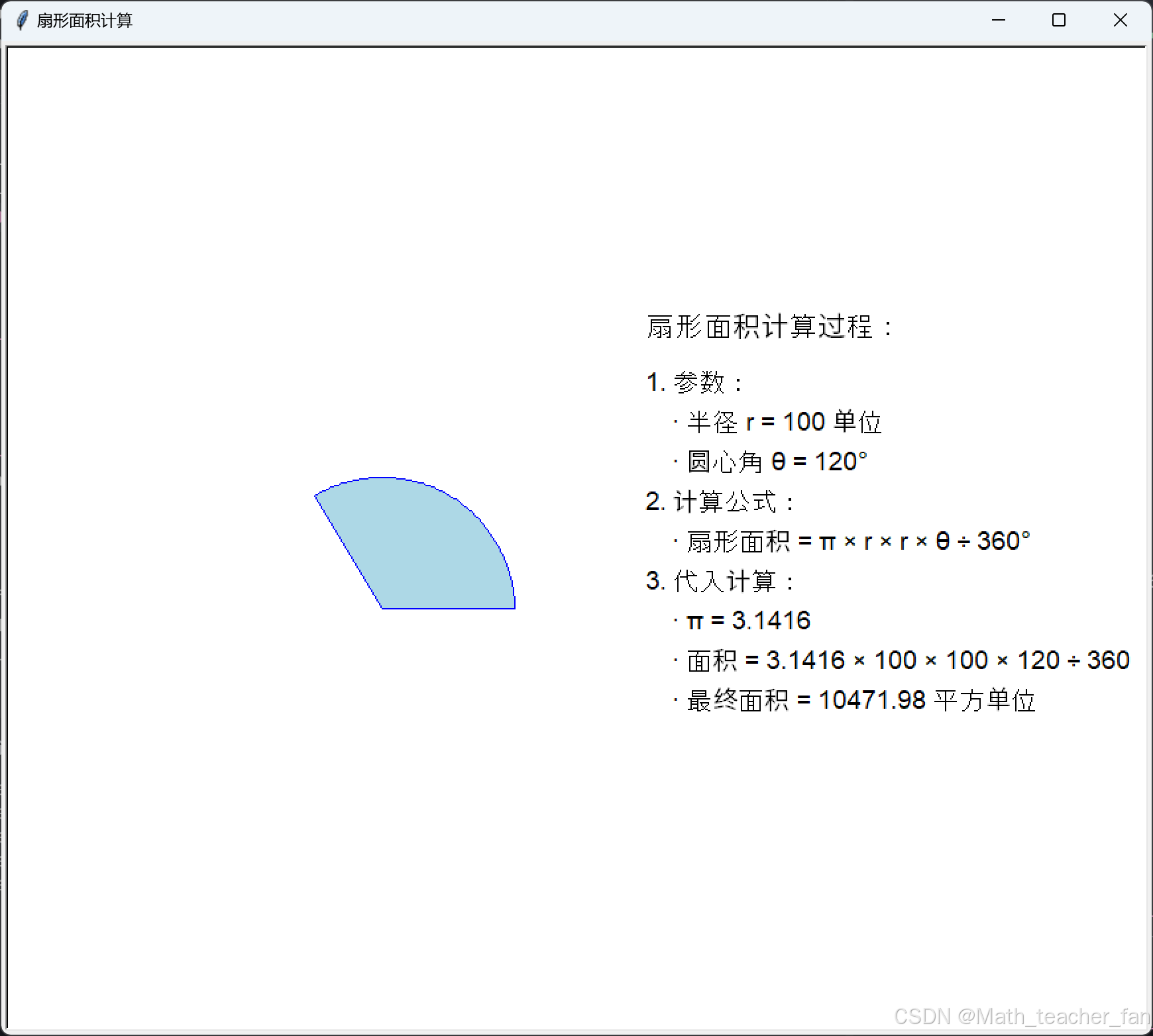The height and width of the screenshot is (1036, 1153).
Task: Click the Tk feather icon in title bar
Action: [x=22, y=21]
